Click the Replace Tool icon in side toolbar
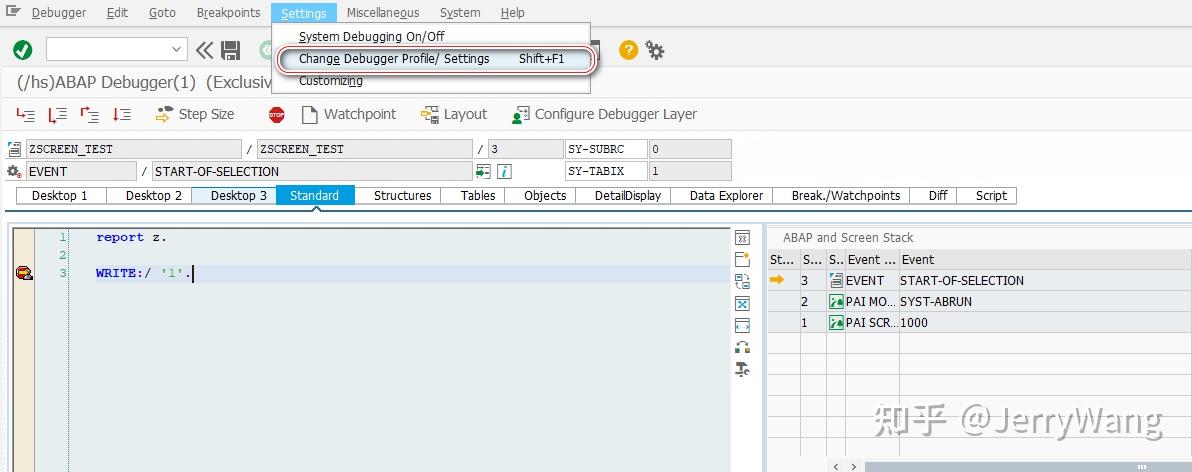Screen dimensions: 1192x472 click(743, 282)
